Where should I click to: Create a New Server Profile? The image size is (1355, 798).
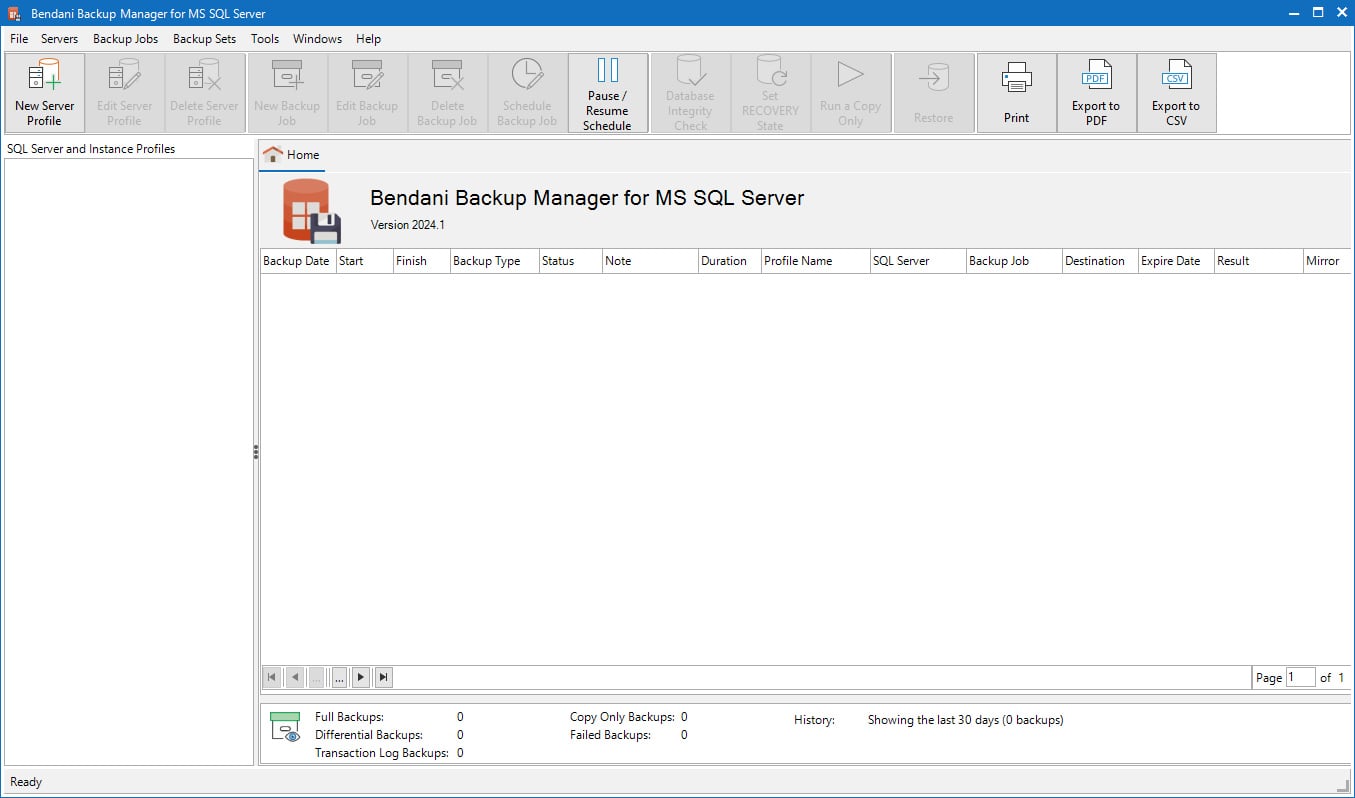coord(45,93)
